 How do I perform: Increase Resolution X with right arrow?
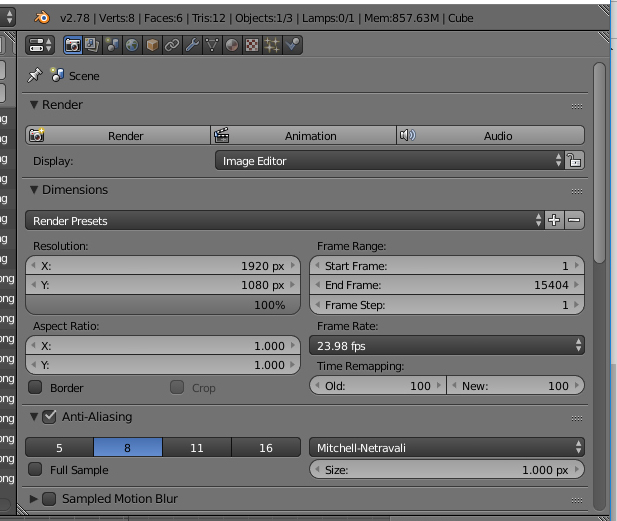293,266
